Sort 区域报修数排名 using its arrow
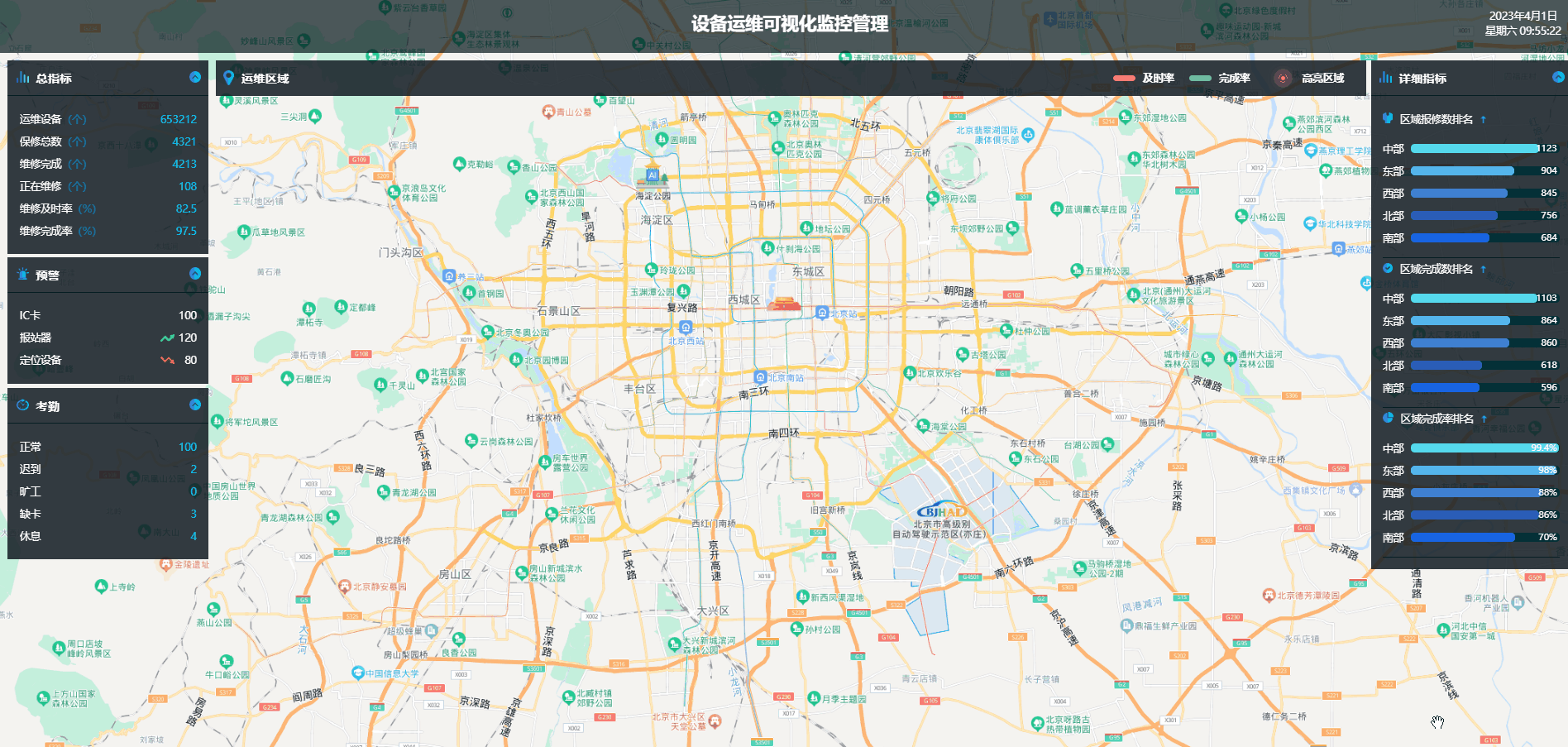The height and width of the screenshot is (747, 1568). coord(1484,119)
